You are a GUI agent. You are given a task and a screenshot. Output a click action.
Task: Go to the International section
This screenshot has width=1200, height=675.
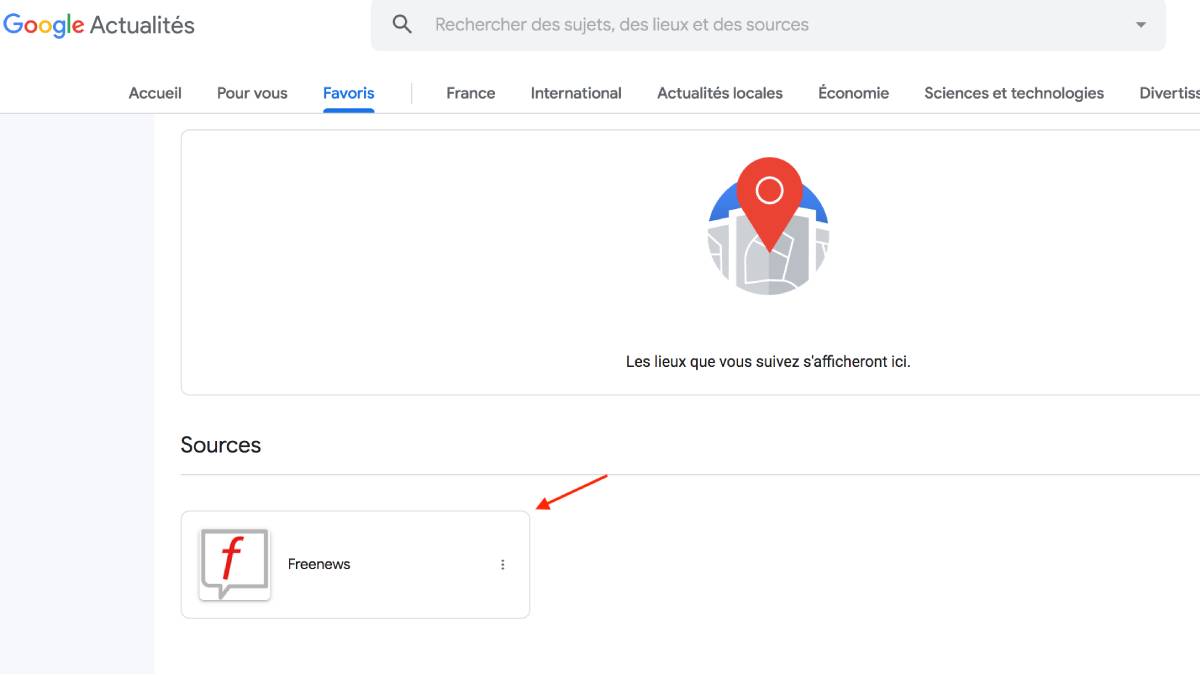576,93
